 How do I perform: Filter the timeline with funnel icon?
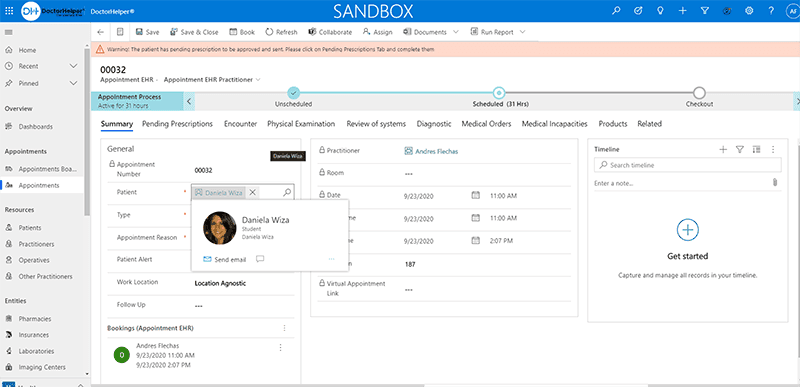point(739,149)
